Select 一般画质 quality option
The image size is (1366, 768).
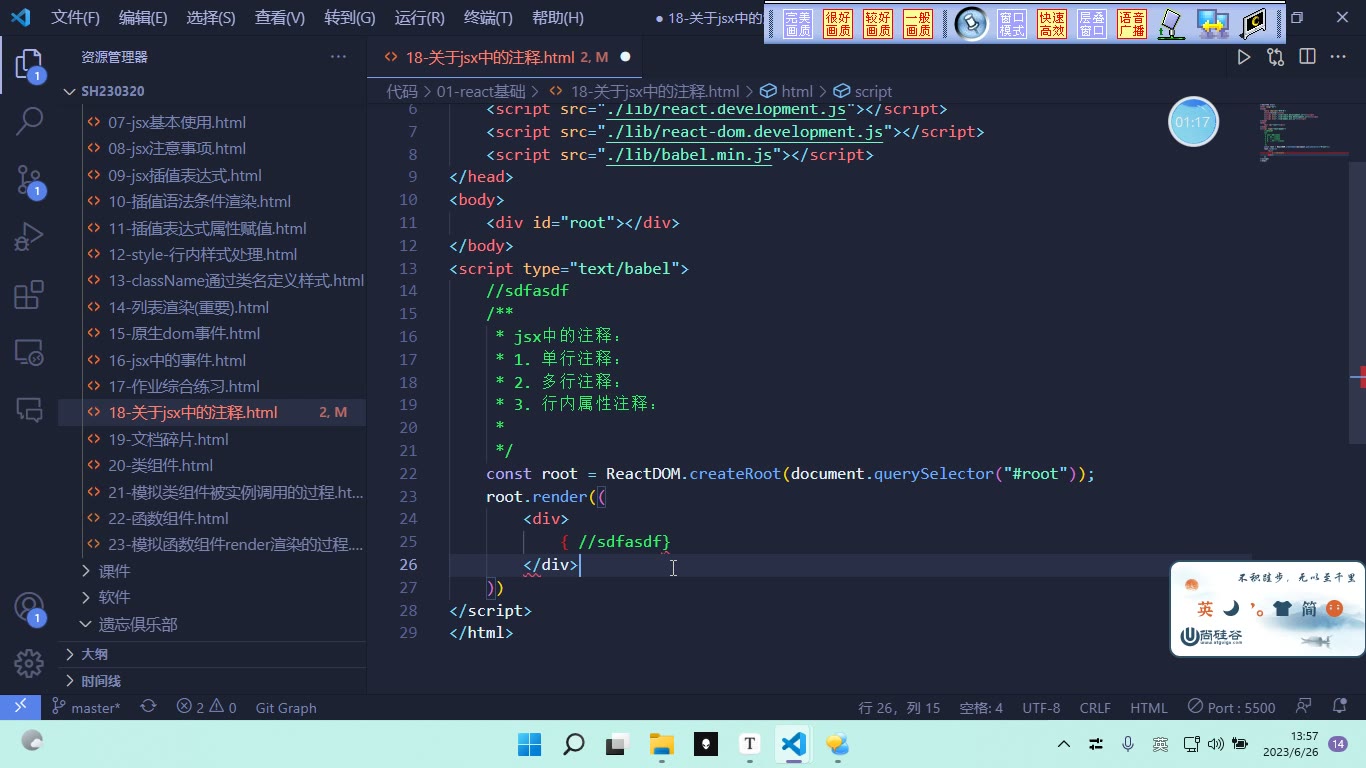click(918, 24)
